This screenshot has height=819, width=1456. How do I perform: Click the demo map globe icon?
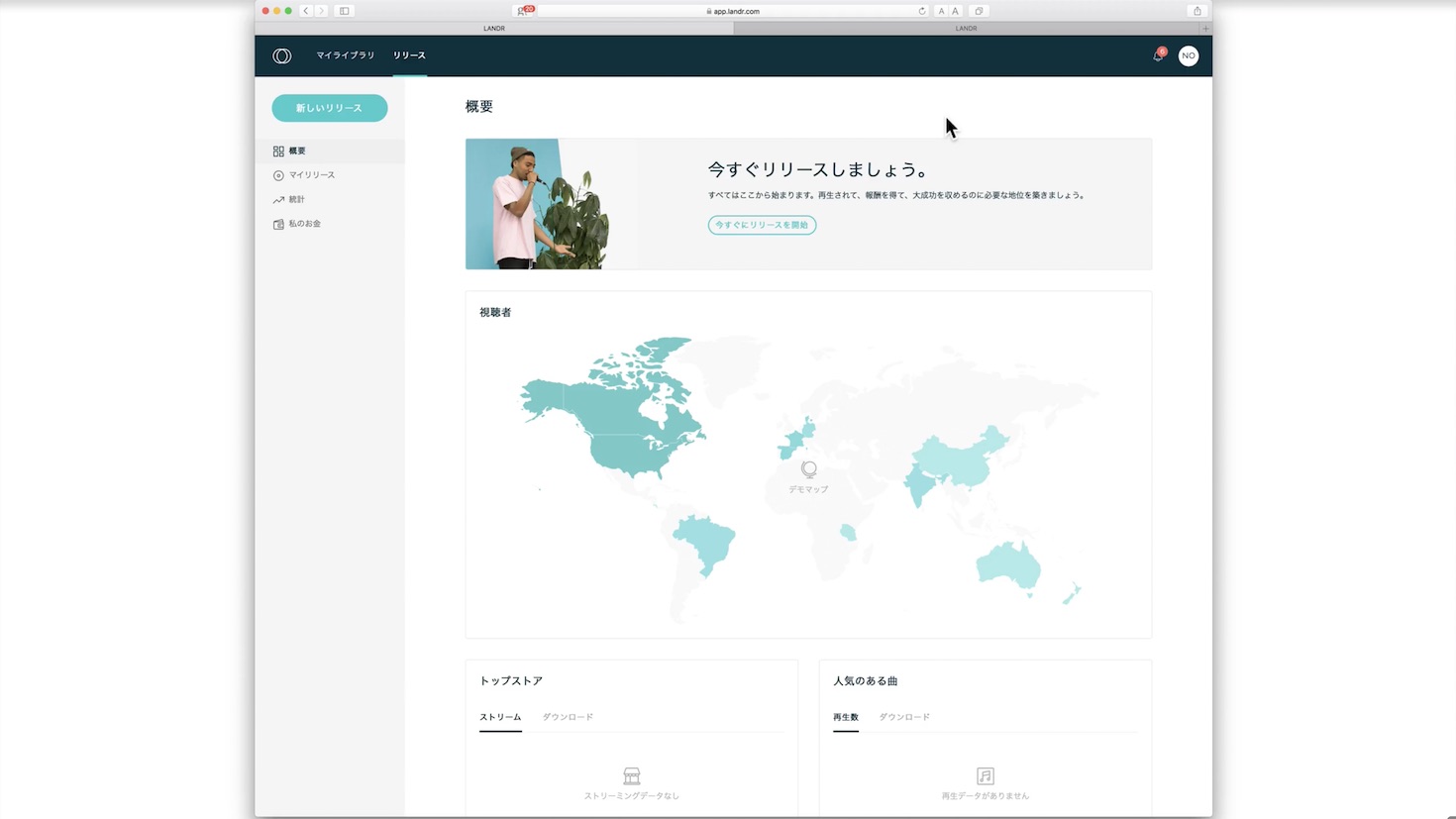coord(809,469)
